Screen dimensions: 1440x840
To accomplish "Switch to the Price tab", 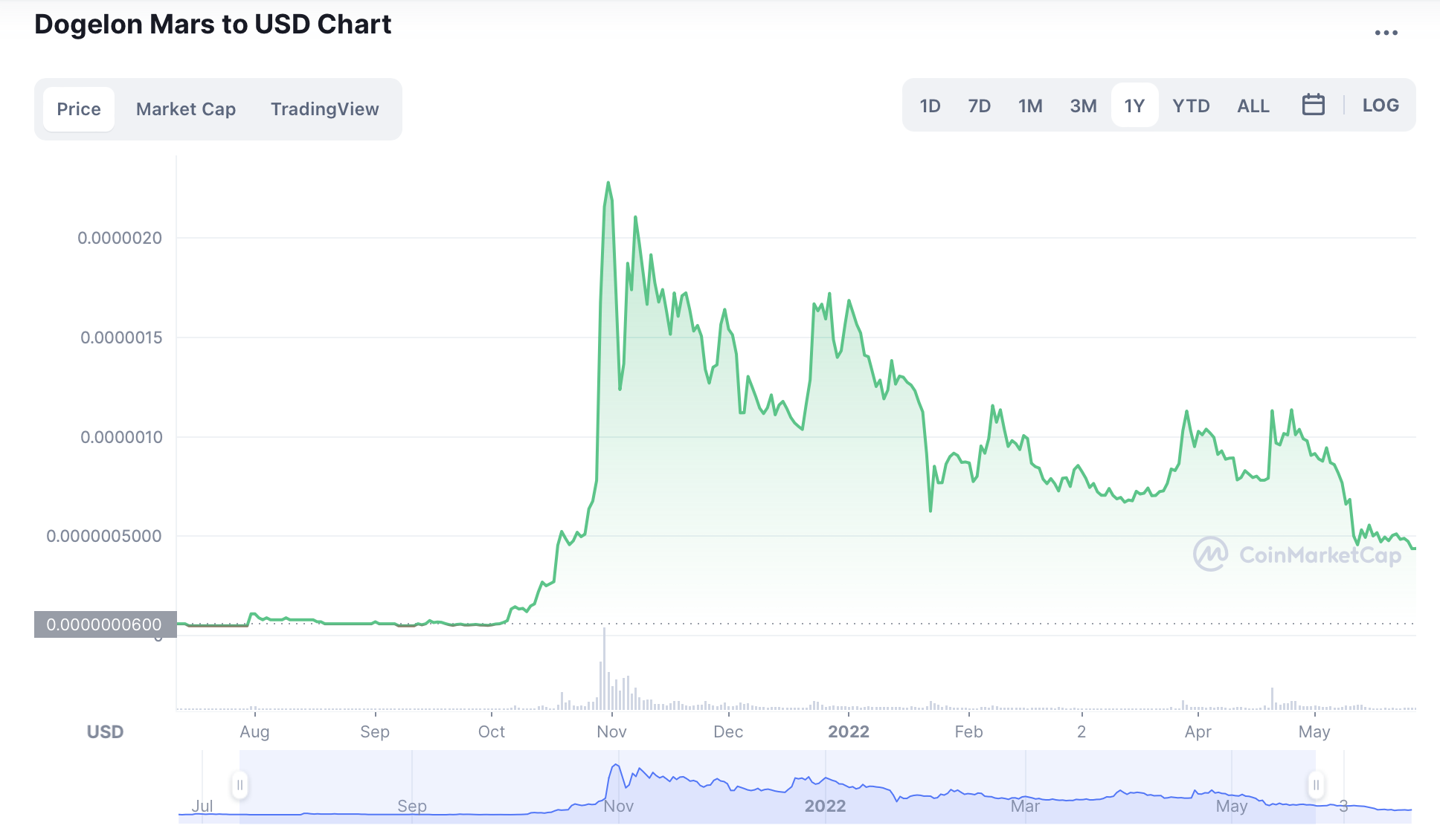I will tap(79, 109).
